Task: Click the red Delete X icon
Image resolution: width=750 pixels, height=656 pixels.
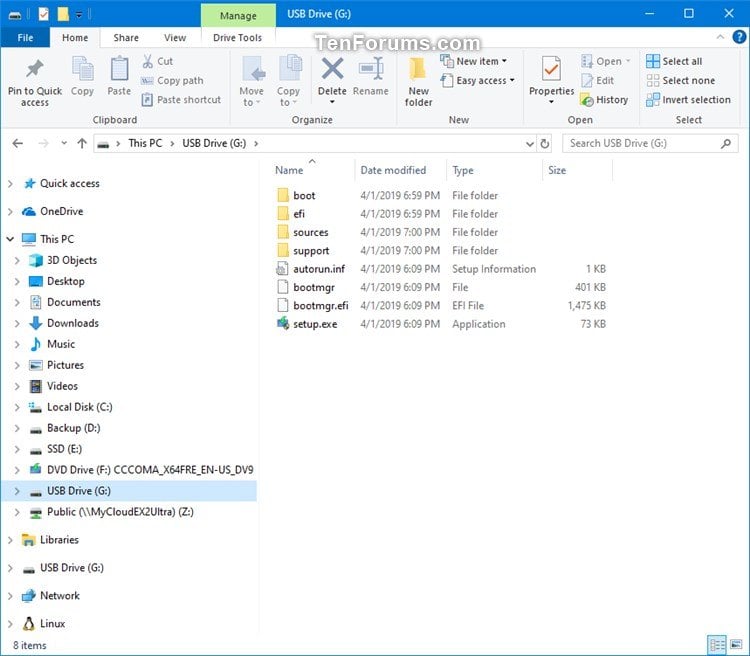Action: (332, 68)
